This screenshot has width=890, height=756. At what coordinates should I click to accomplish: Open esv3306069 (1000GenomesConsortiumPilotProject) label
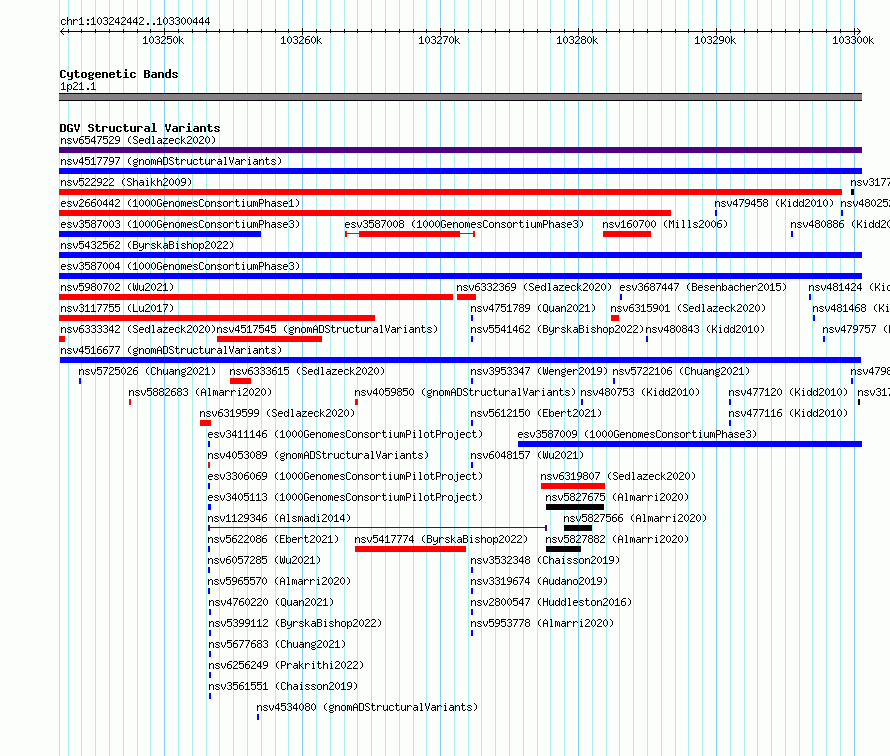tap(345, 476)
